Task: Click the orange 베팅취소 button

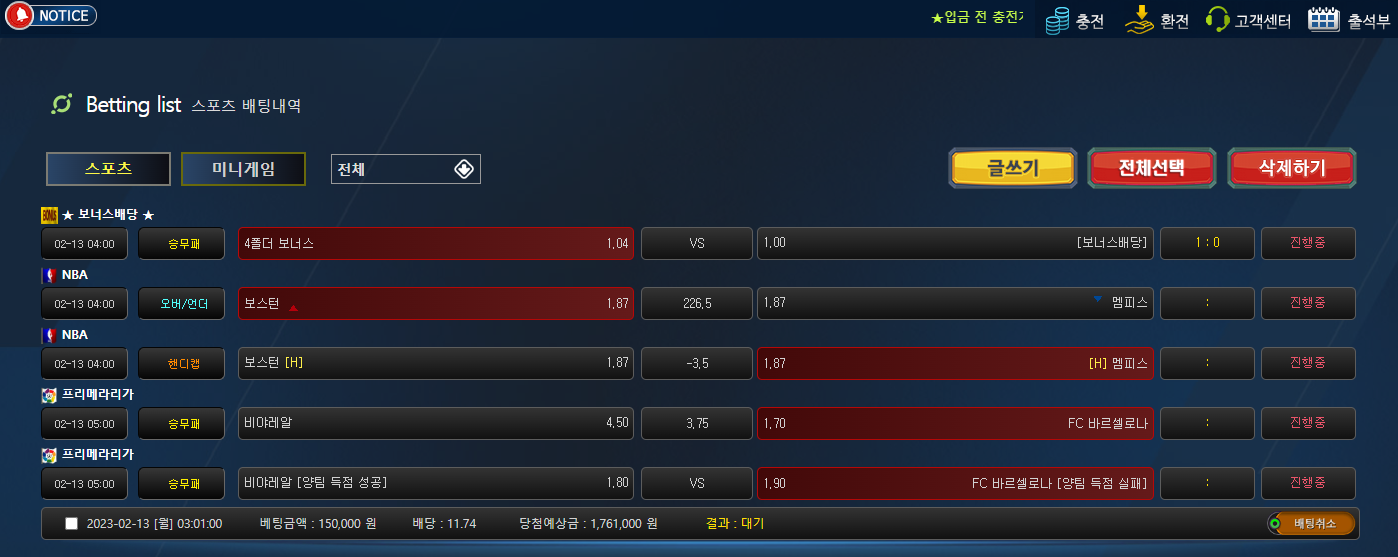Action: (x=1311, y=523)
